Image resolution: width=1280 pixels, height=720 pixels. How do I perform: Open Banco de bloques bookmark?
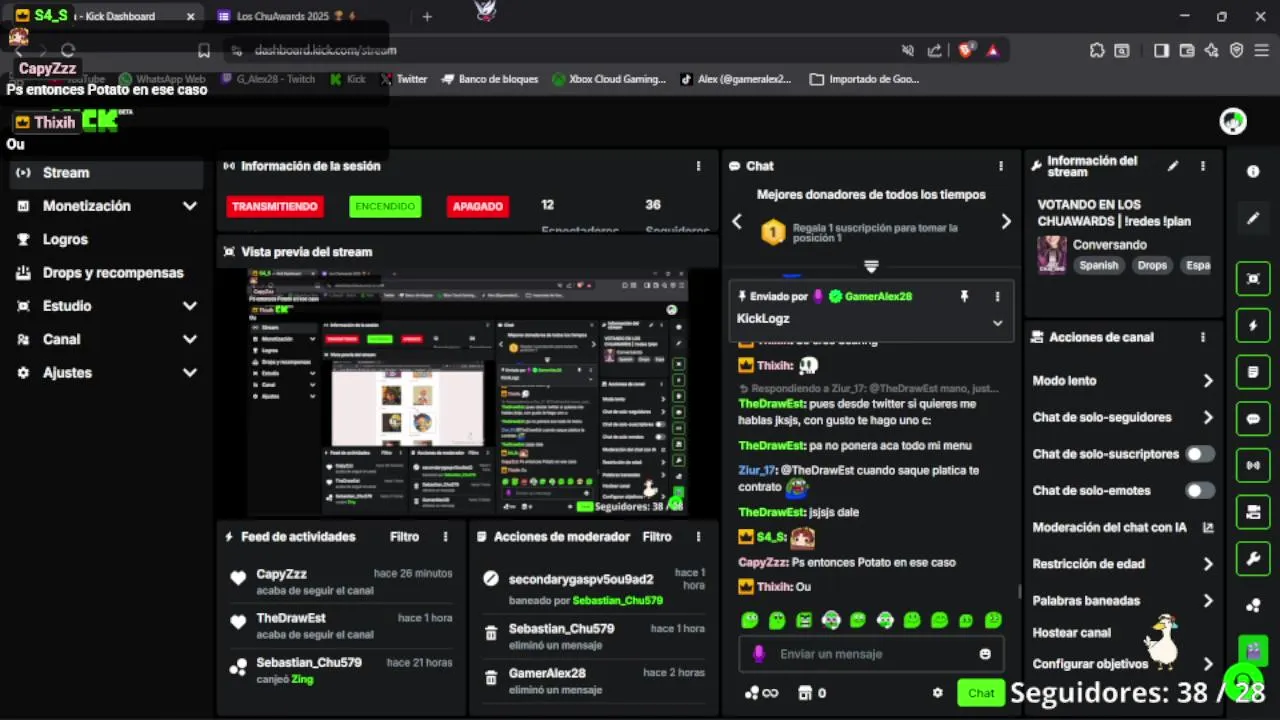click(x=490, y=79)
